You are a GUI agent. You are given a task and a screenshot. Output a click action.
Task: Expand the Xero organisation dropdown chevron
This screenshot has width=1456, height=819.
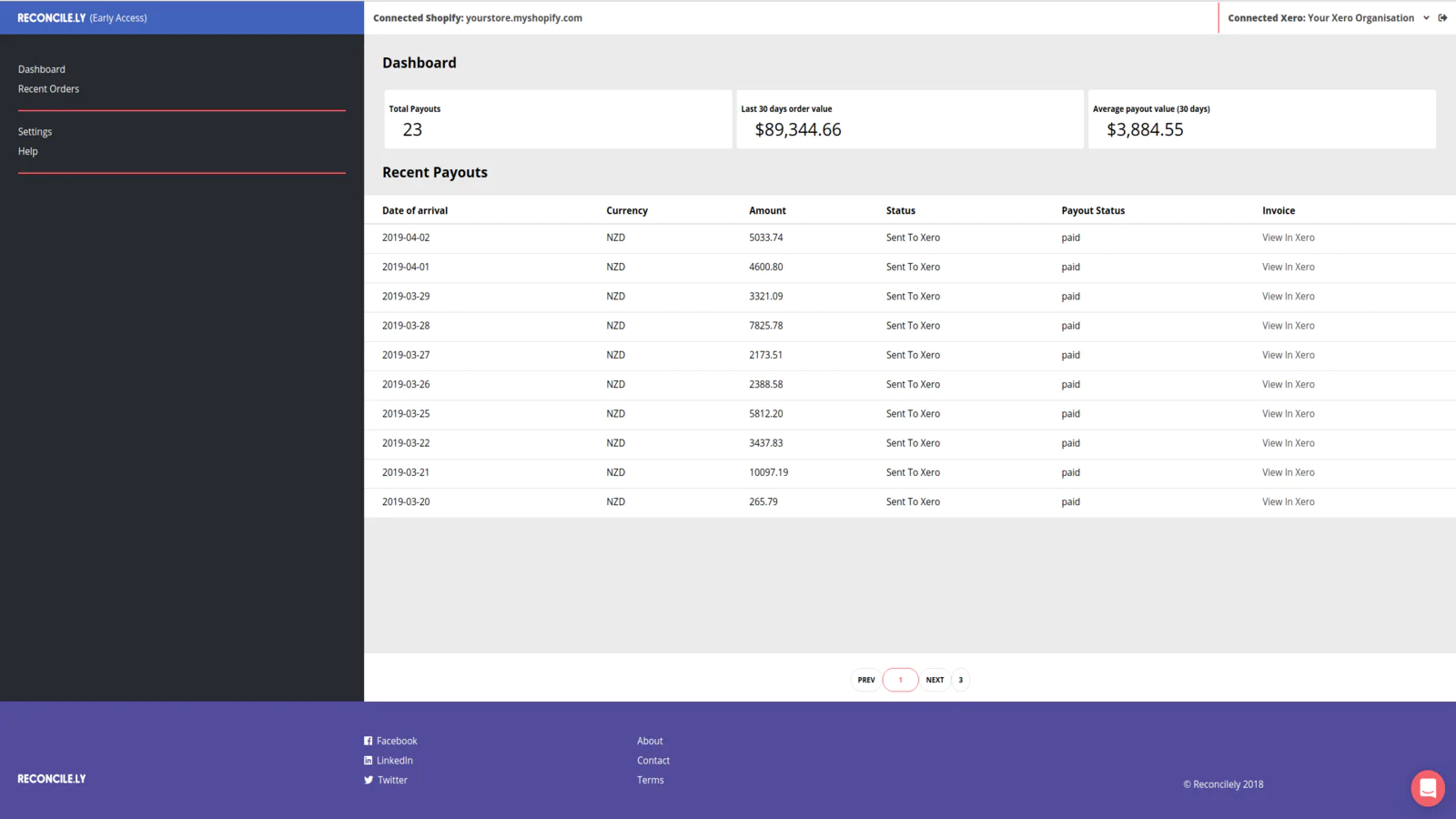[x=1426, y=18]
